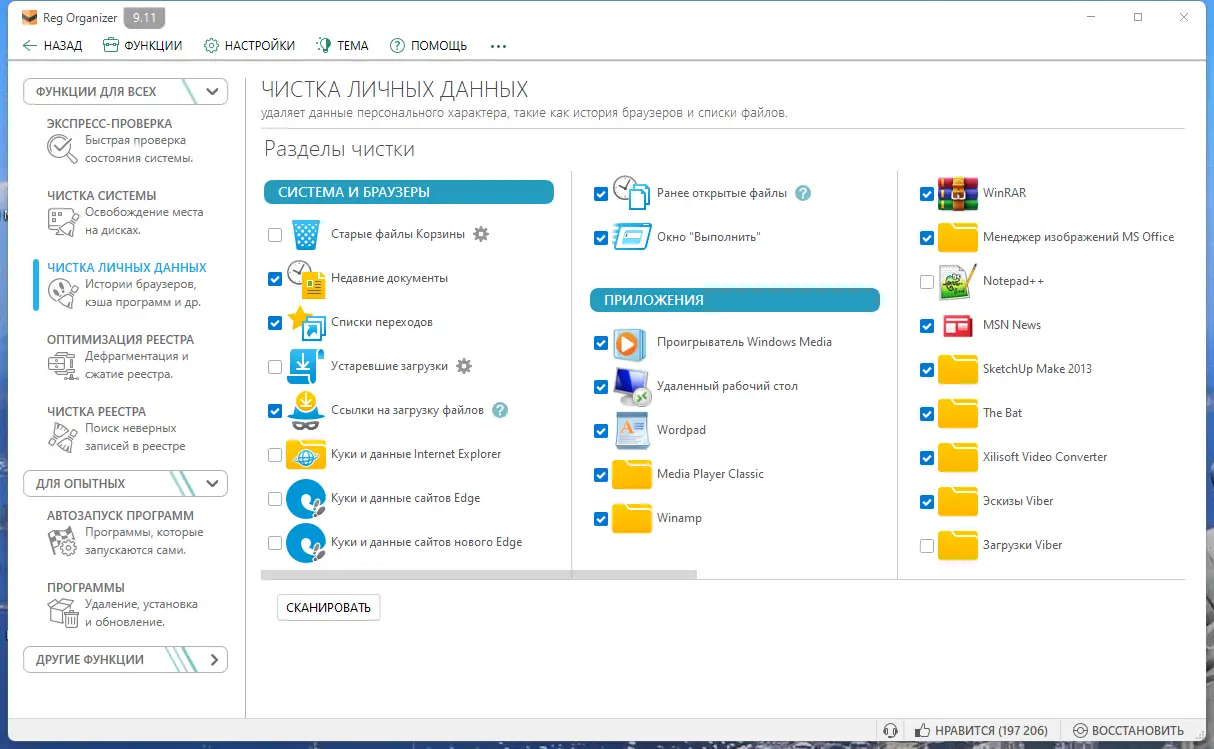Click the Куки и данные сайтов нового Edge icon
Screen dimensions: 1214x749
tap(306, 543)
